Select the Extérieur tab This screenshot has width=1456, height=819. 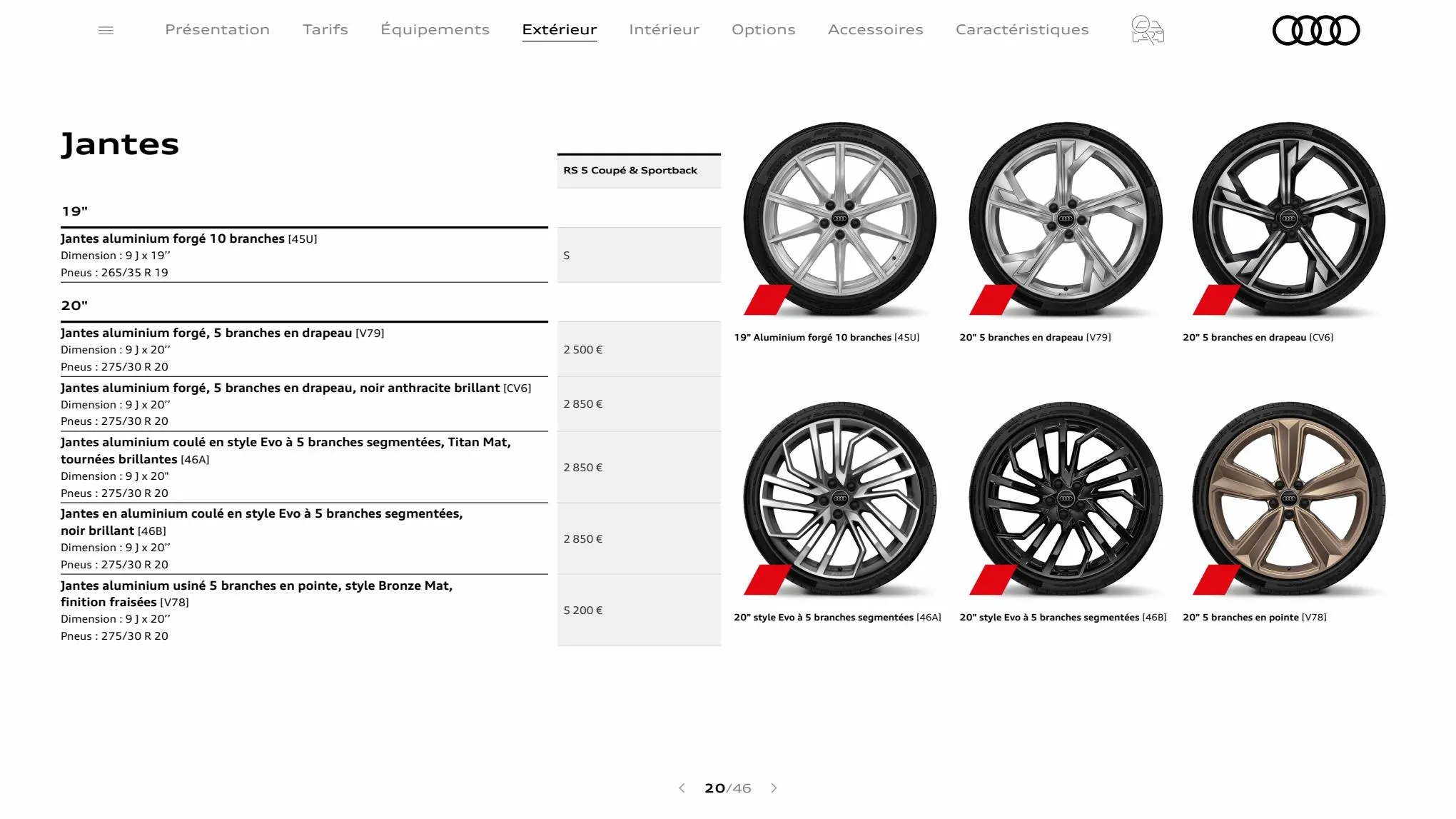pos(560,29)
